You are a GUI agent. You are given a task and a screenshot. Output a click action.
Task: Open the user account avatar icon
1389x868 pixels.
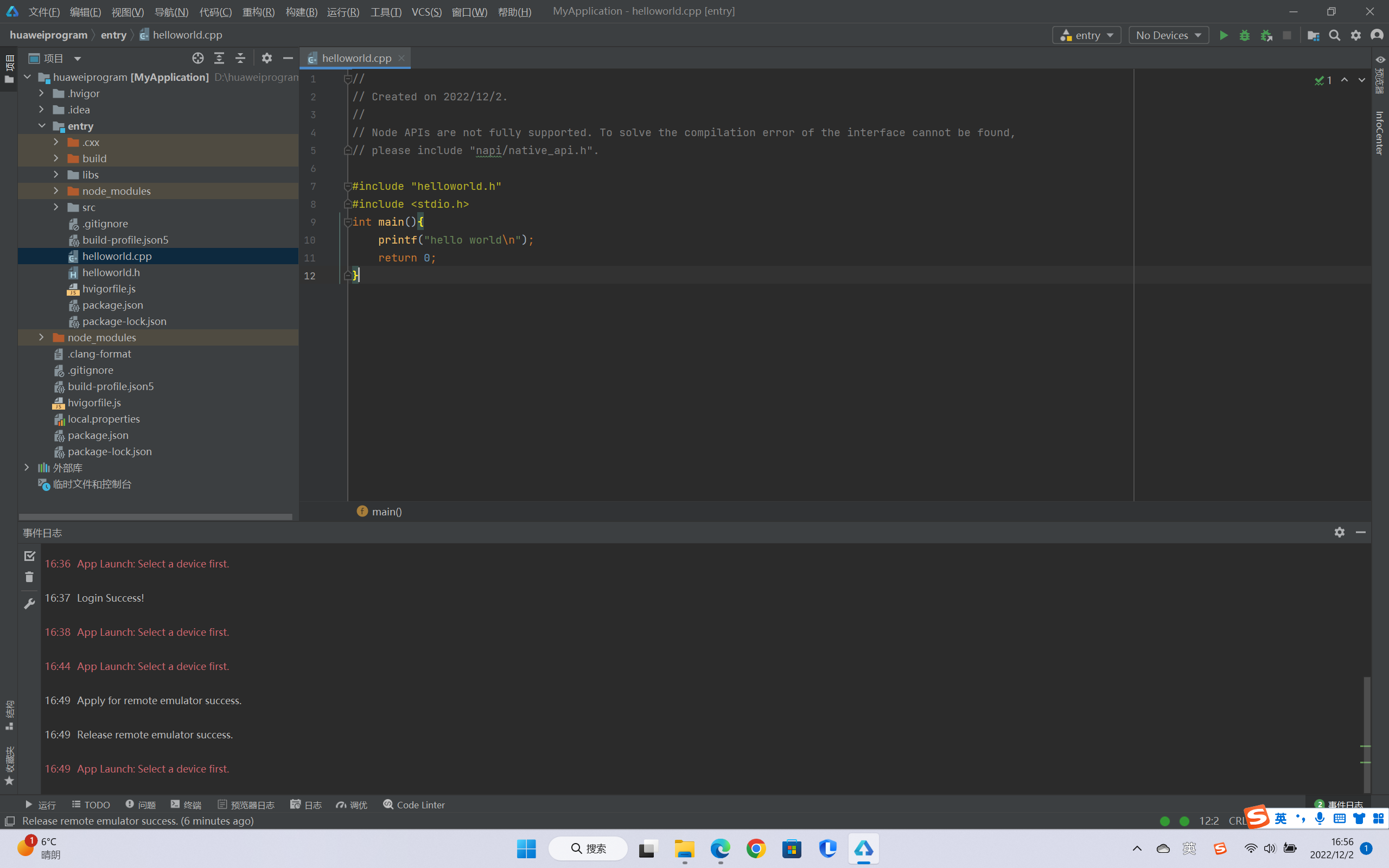pyautogui.click(x=1377, y=35)
